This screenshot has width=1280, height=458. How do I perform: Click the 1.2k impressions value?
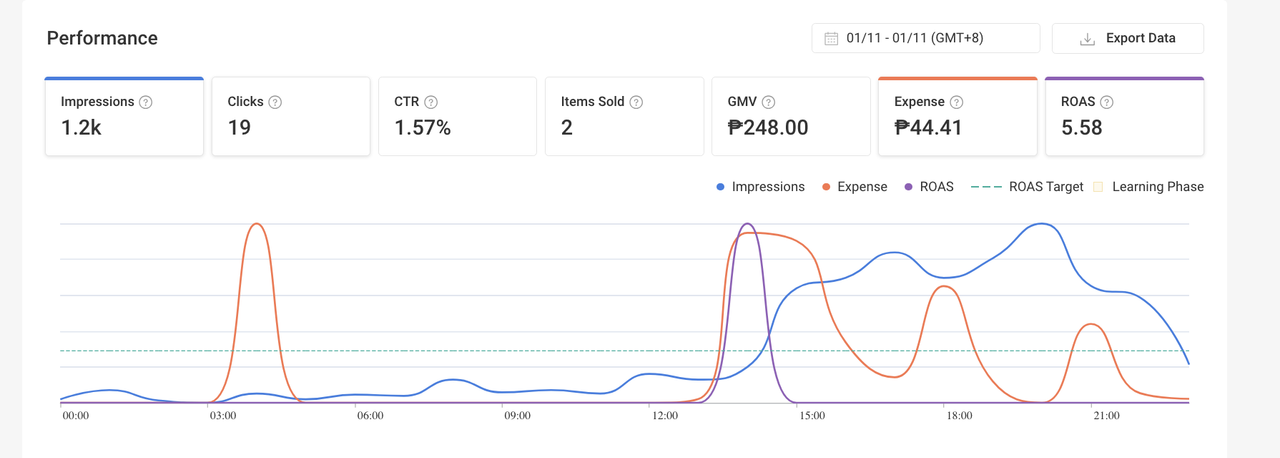pos(81,128)
